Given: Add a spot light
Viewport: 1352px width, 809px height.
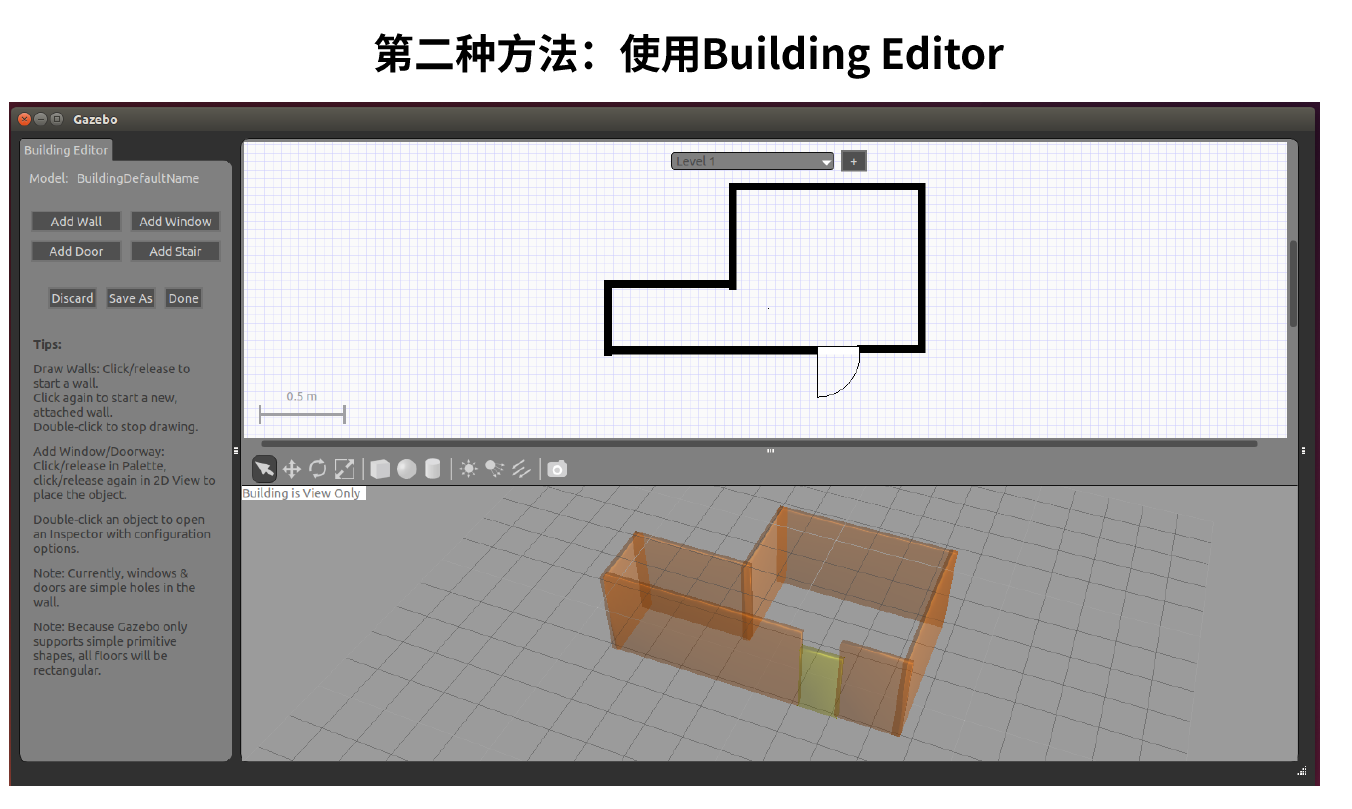Looking at the screenshot, I should (x=495, y=468).
